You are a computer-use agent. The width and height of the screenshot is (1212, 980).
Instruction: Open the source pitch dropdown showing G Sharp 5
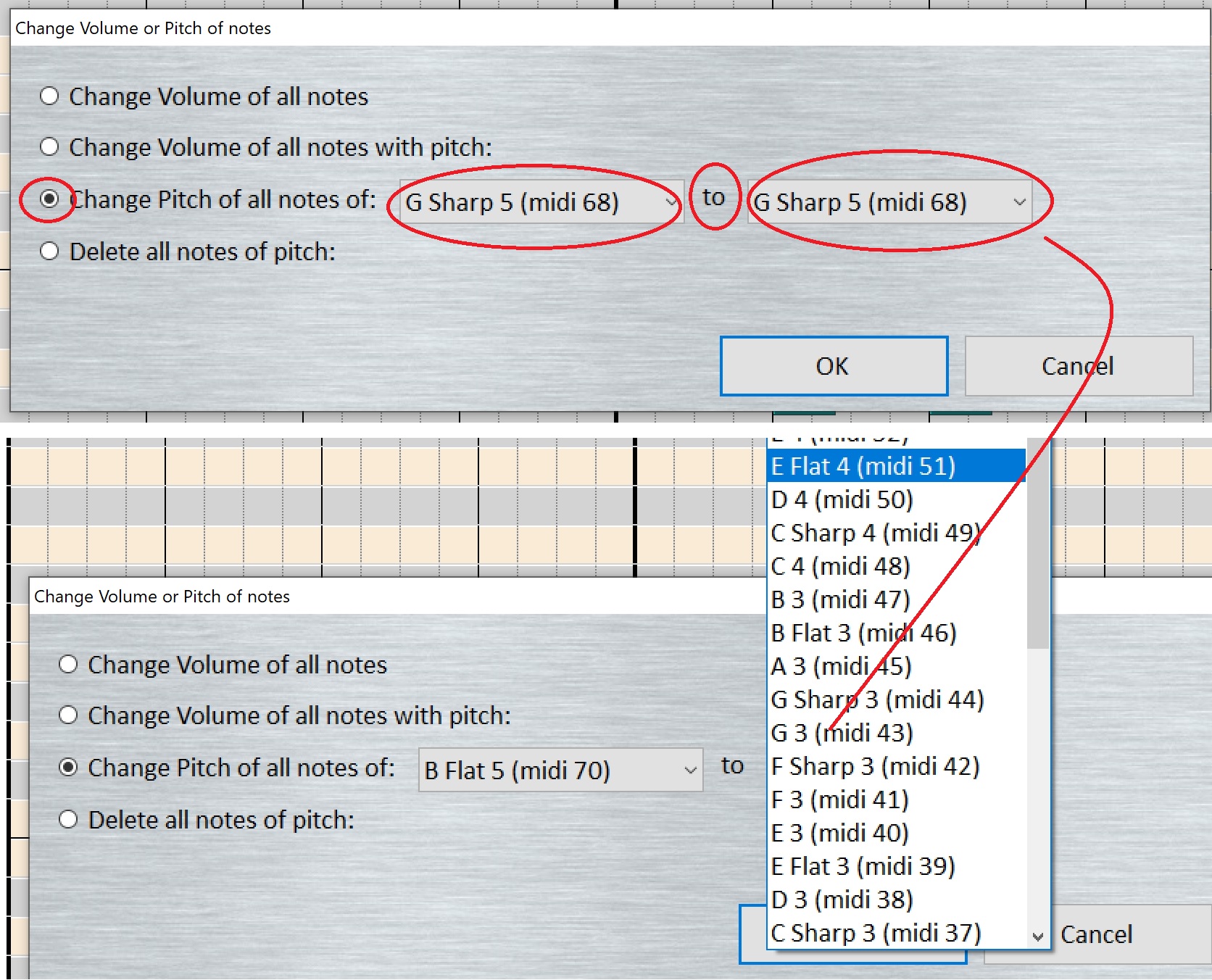coord(540,202)
